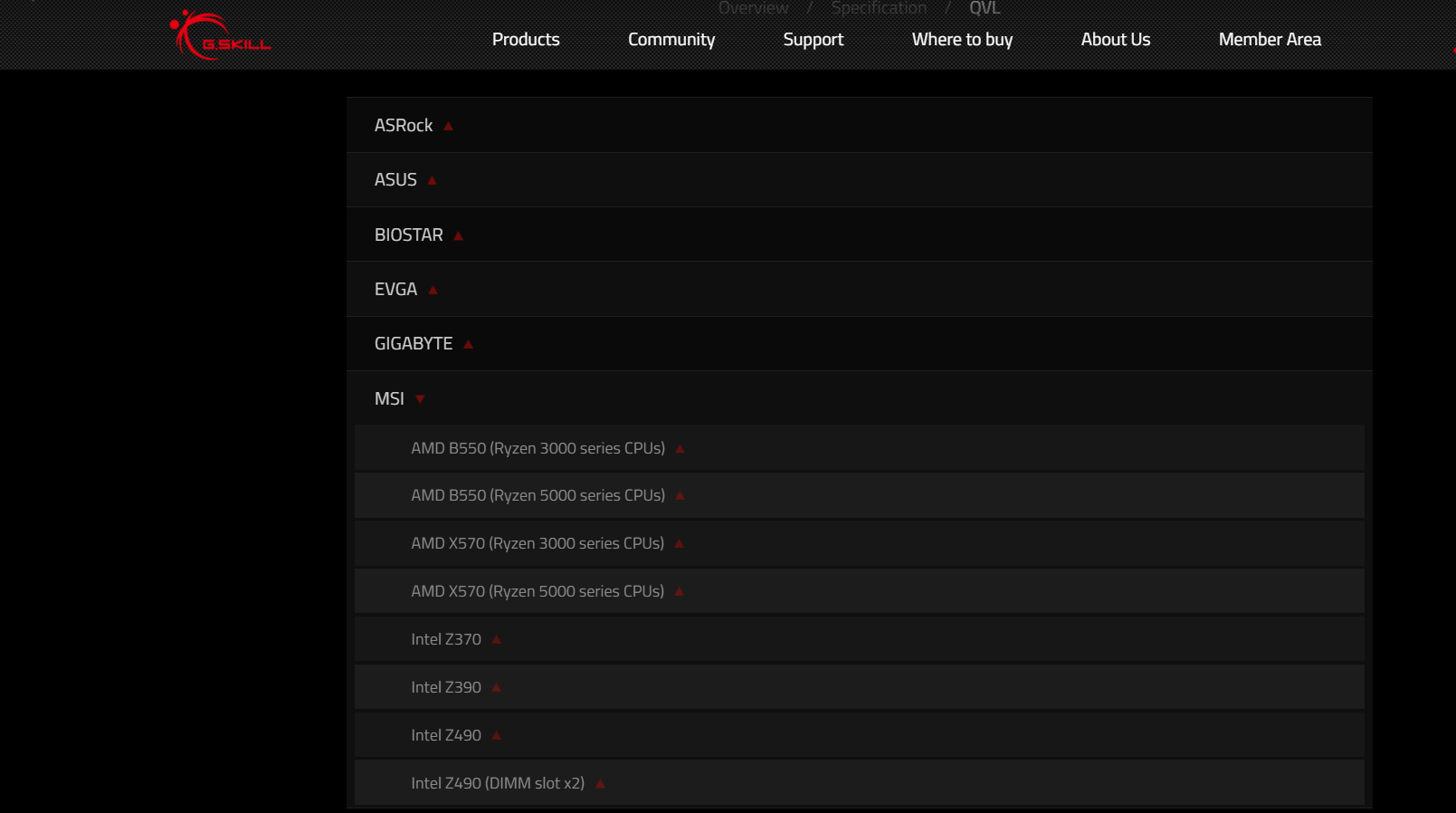Expand the Intel Z390 list
This screenshot has width=1456, height=813.
coord(859,687)
